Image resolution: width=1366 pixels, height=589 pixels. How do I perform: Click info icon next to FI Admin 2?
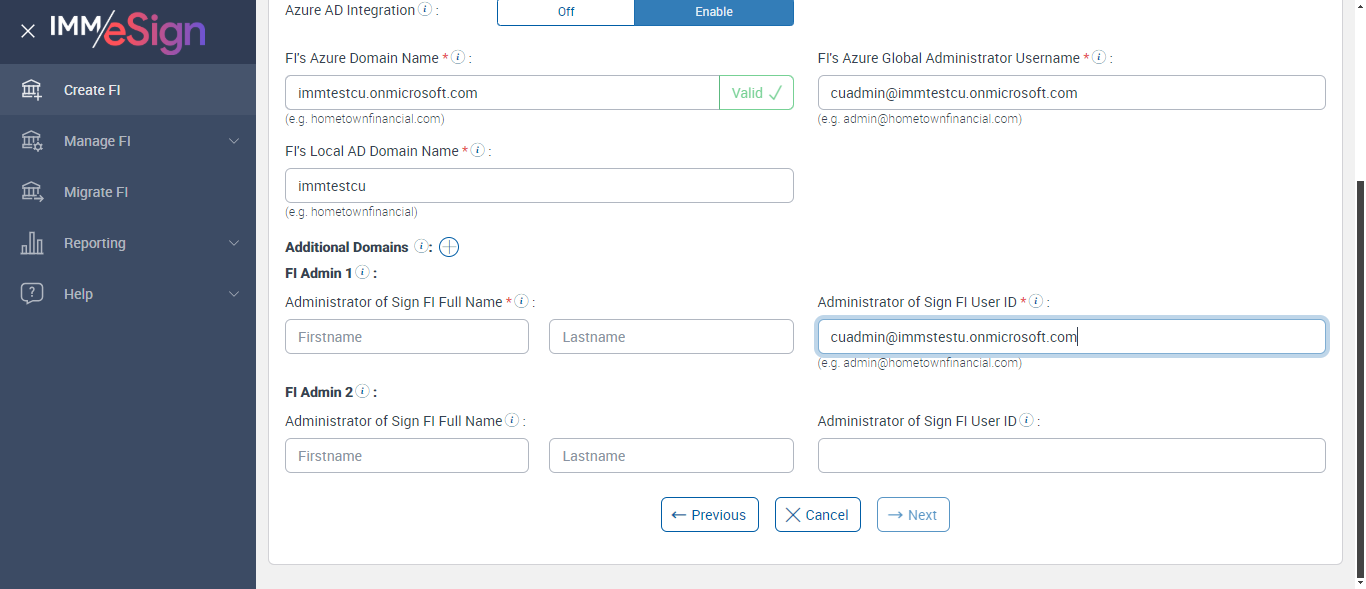click(x=363, y=392)
